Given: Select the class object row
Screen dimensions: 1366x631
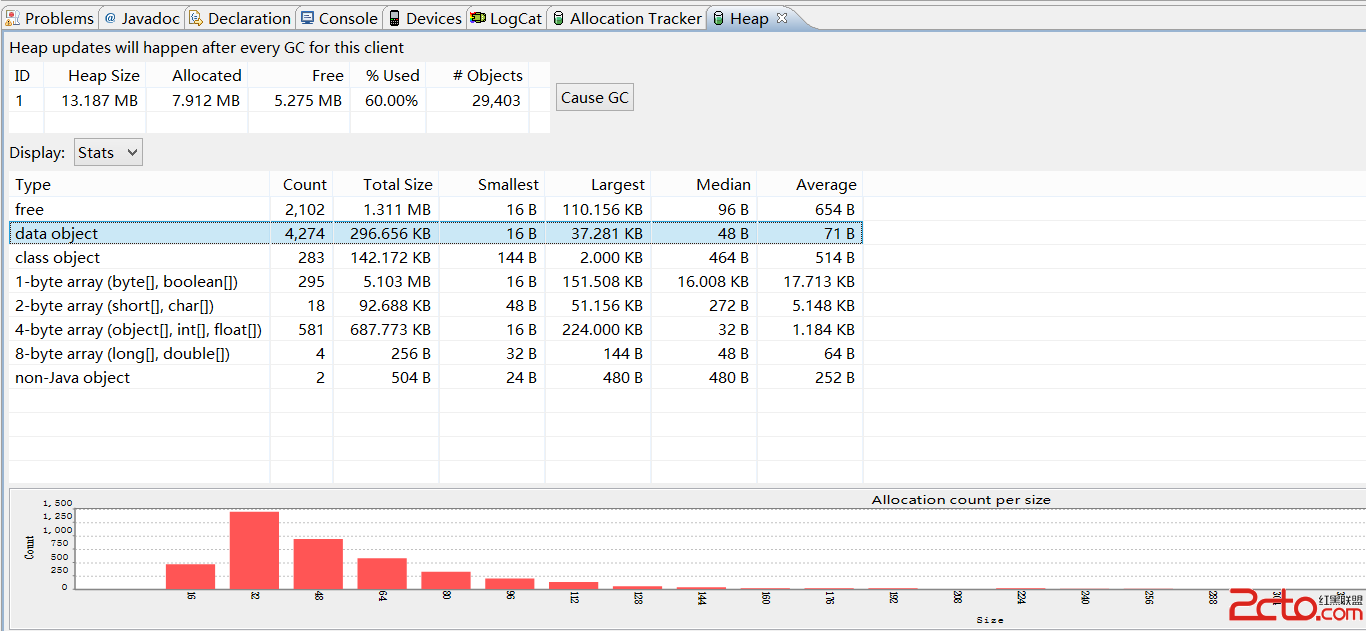Looking at the screenshot, I should tap(140, 257).
